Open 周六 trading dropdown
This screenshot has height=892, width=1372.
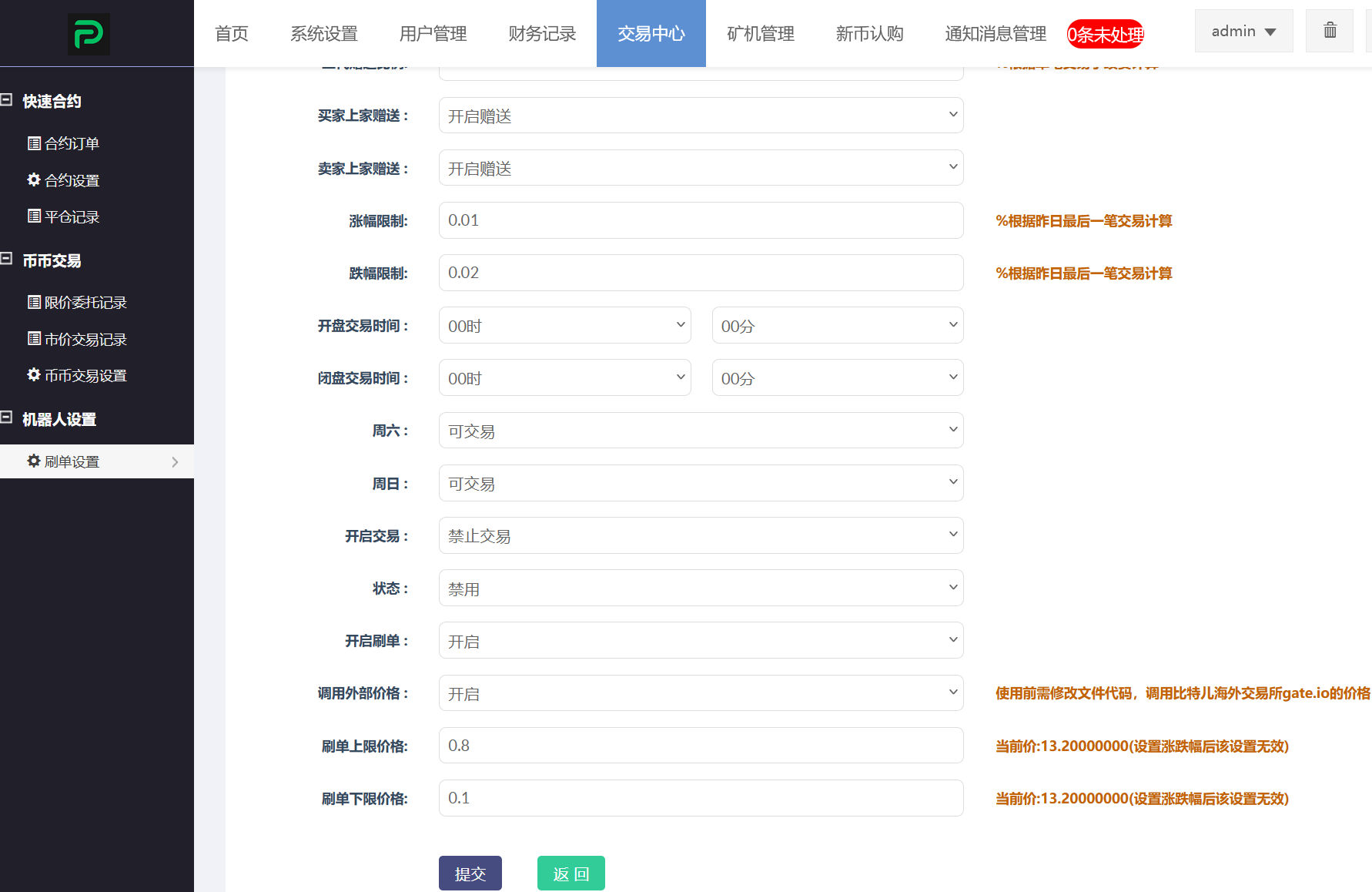[701, 430]
